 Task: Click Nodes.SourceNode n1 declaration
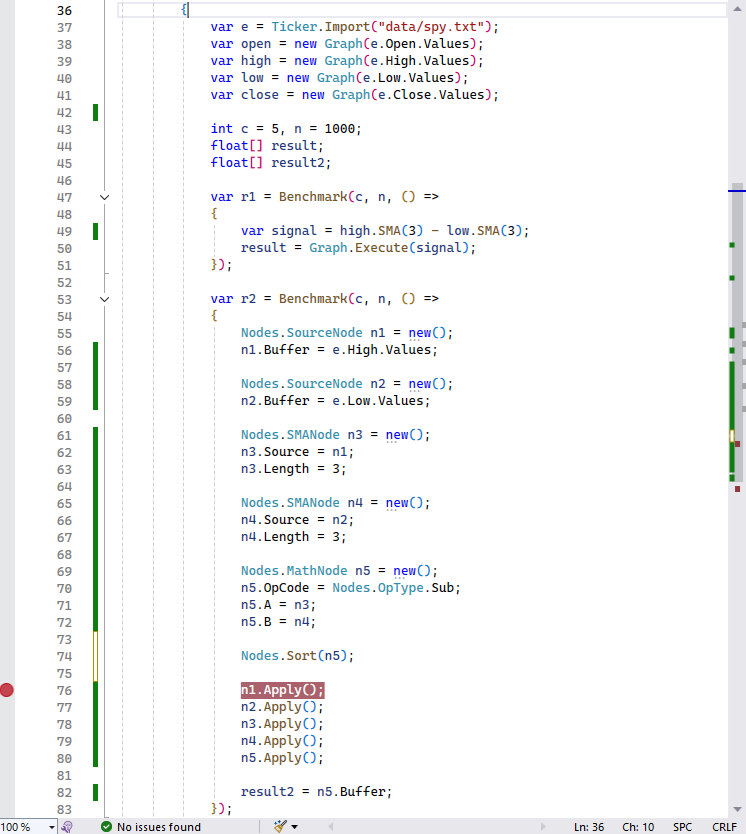click(x=347, y=333)
